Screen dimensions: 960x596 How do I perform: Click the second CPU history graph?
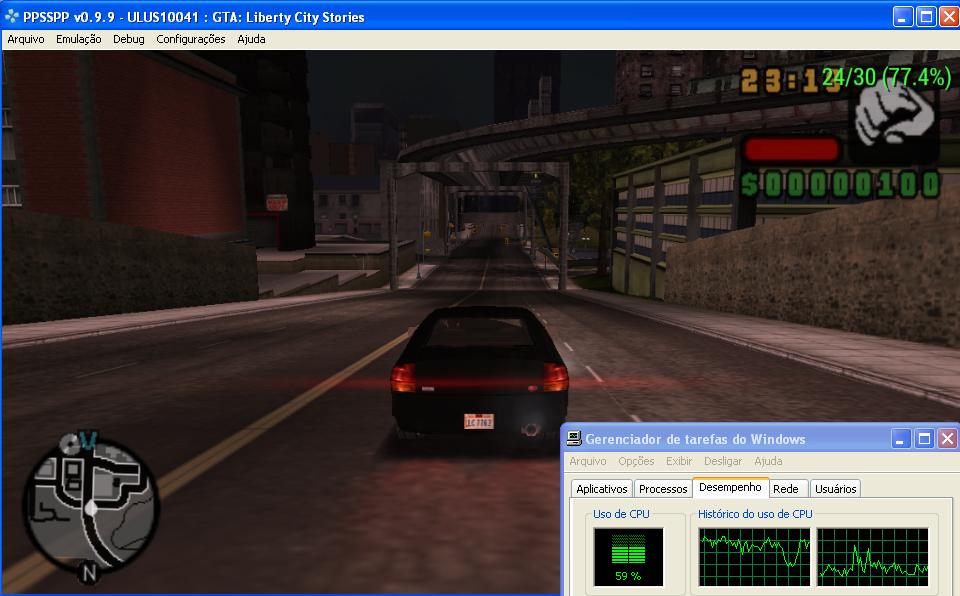872,557
